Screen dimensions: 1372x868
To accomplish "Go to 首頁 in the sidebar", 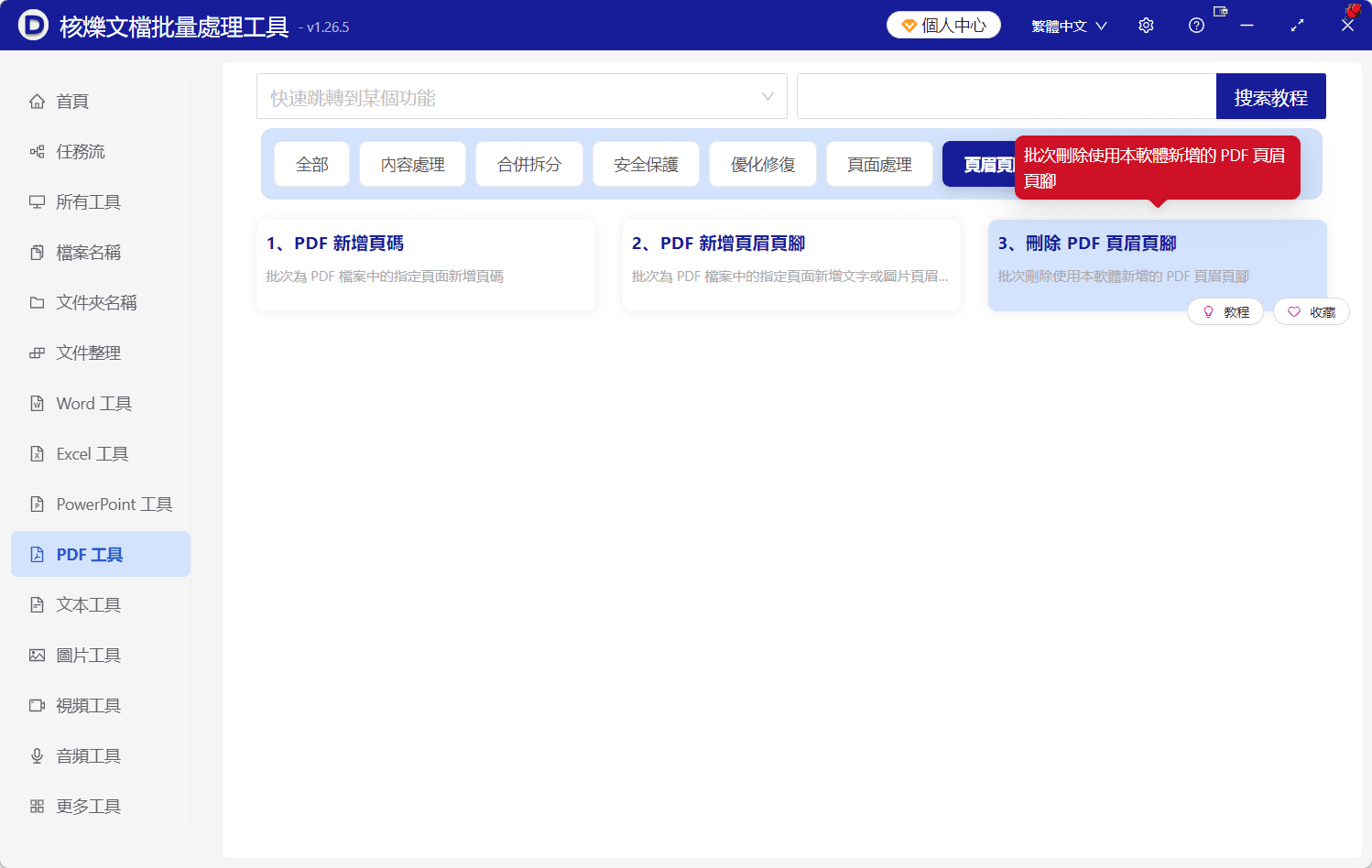I will [101, 101].
